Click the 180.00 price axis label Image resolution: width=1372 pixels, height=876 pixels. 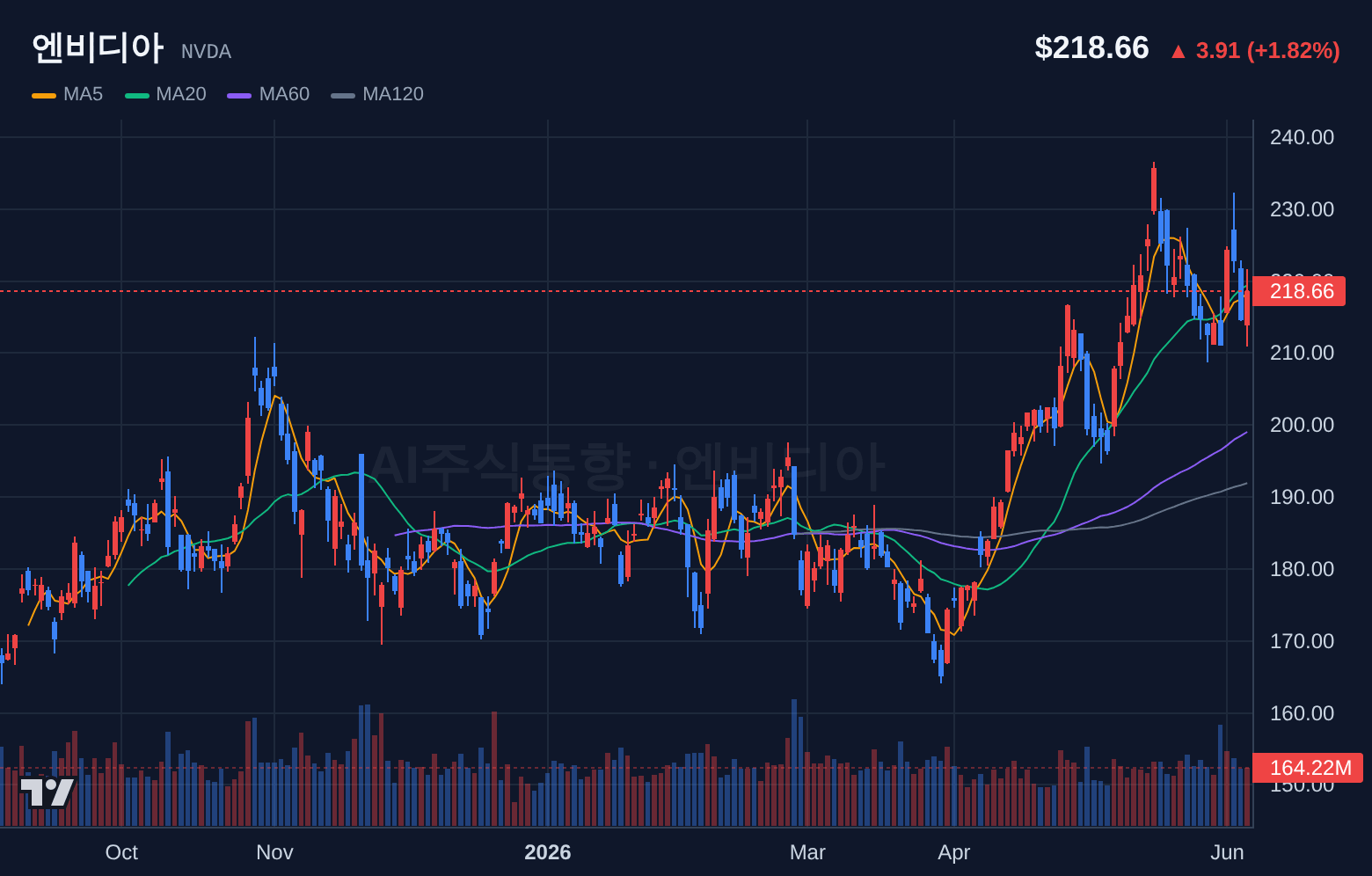[x=1302, y=569]
